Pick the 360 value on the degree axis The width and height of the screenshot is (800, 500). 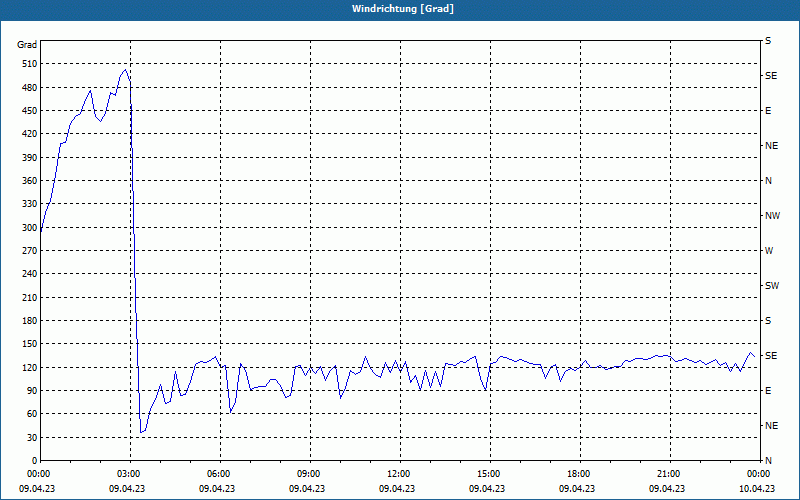(30, 181)
